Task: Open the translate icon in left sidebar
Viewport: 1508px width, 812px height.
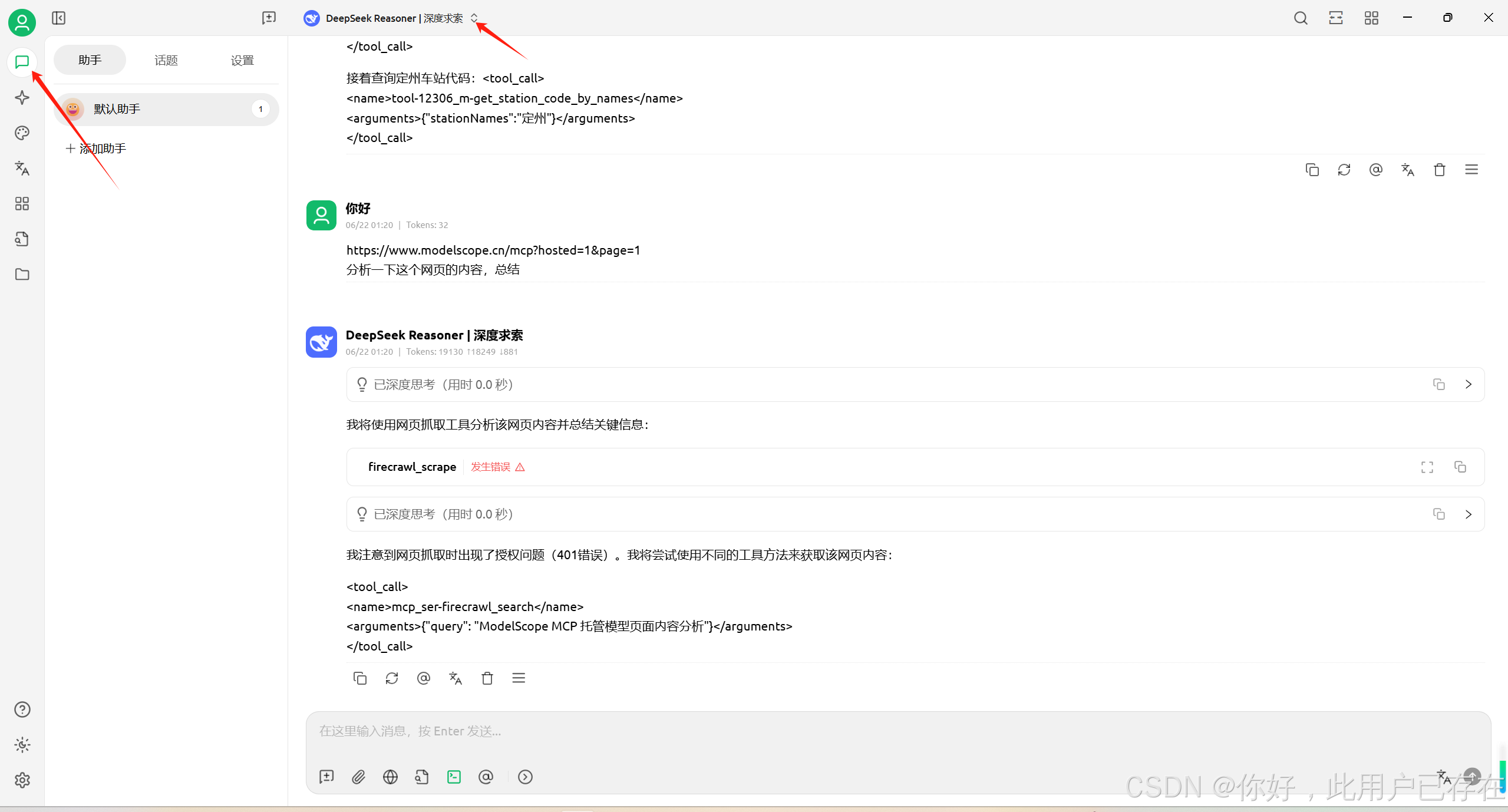Action: coord(22,168)
